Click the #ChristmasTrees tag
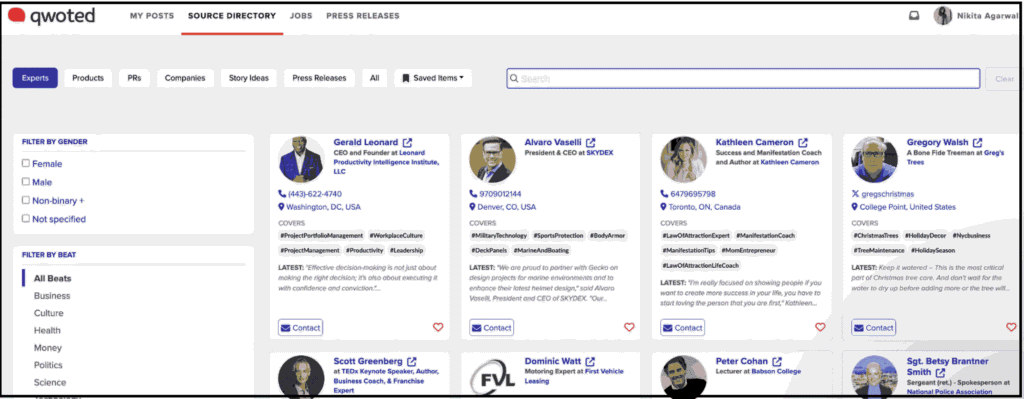The image size is (1024, 399). (876, 236)
